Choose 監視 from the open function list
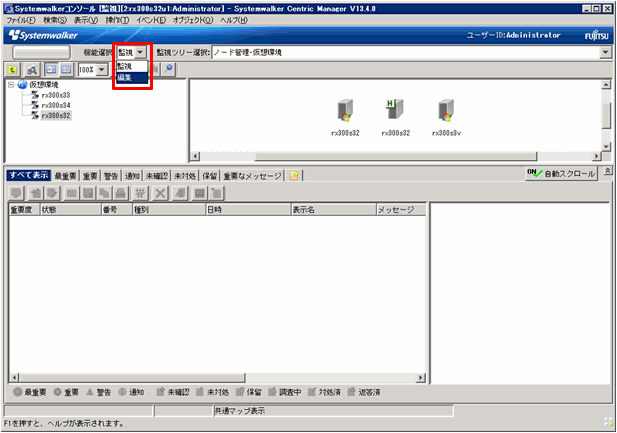The height and width of the screenshot is (433, 617). click(x=132, y=66)
